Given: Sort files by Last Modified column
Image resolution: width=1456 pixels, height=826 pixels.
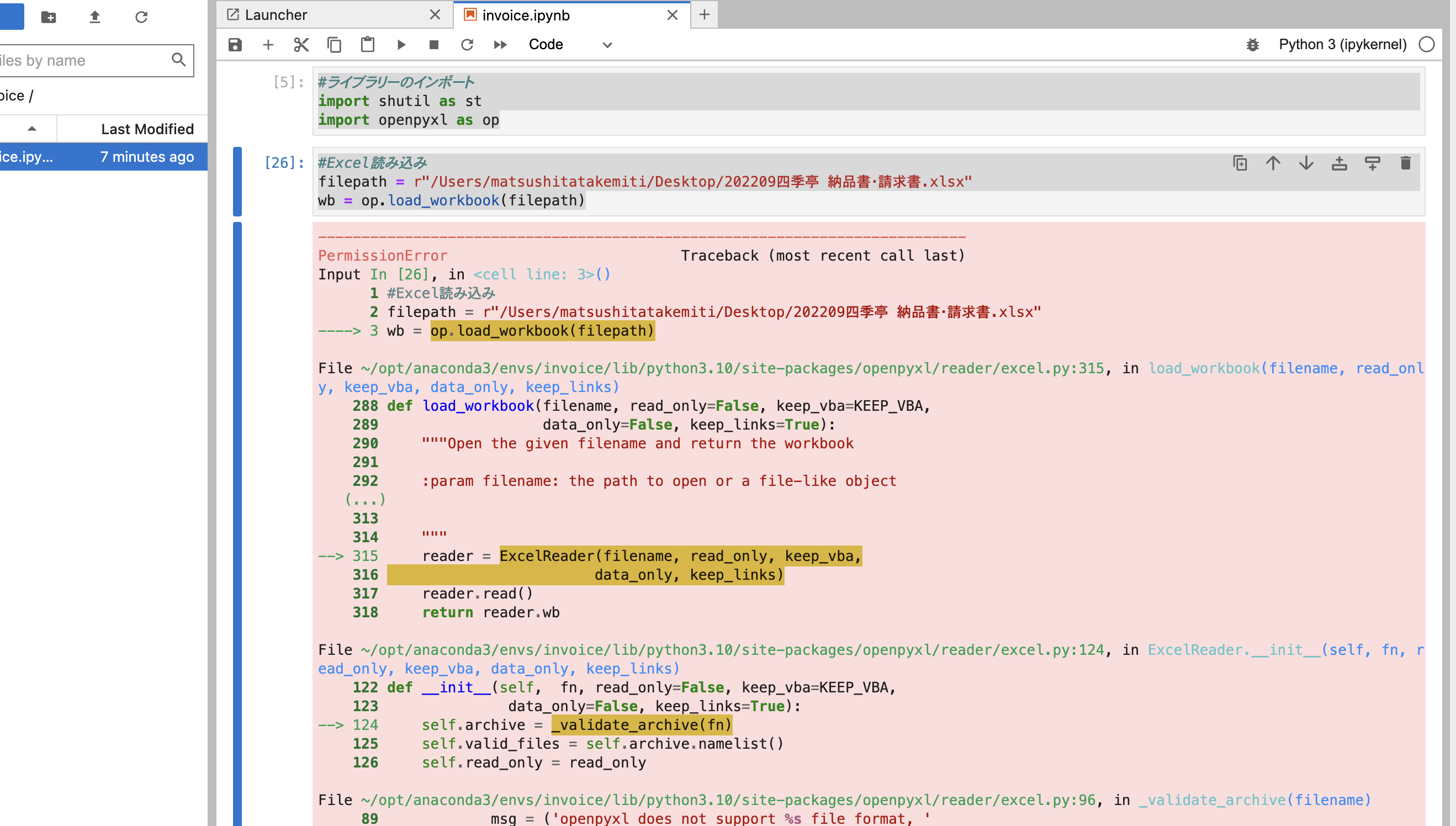Looking at the screenshot, I should 147,129.
